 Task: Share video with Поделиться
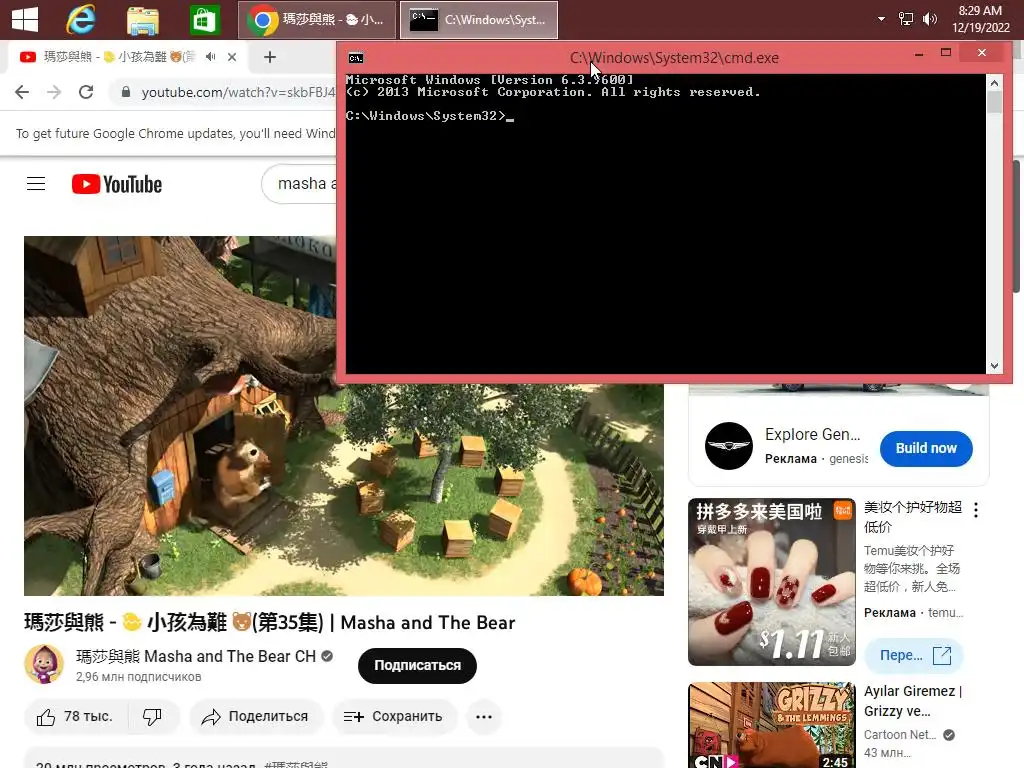click(x=256, y=716)
